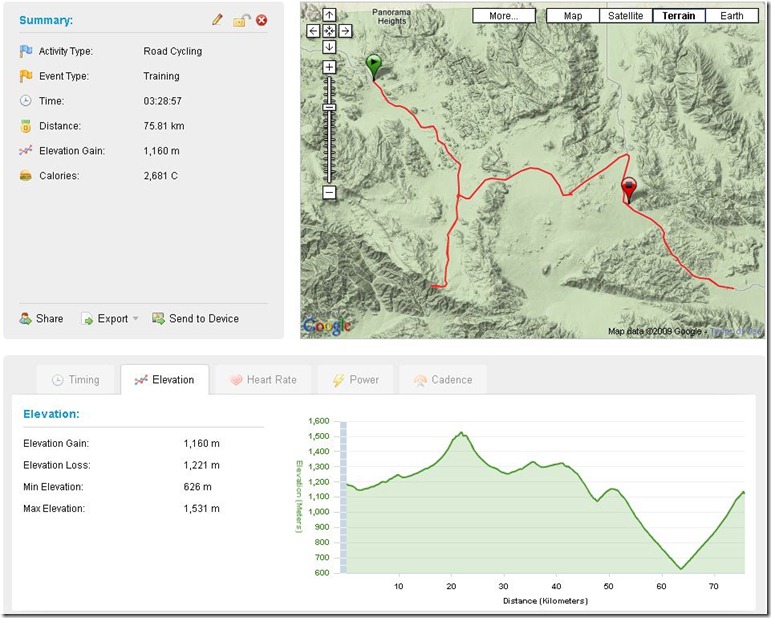Open the Power tab

[x=356, y=380]
